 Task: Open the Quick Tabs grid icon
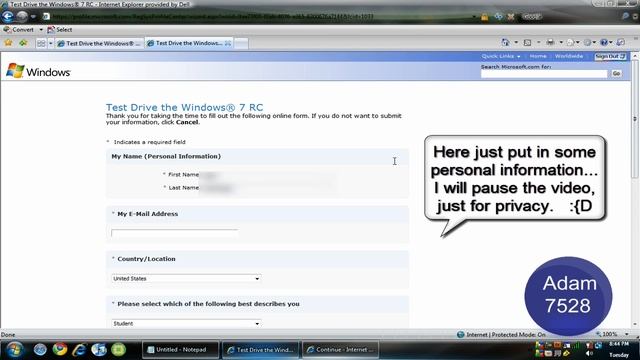[x=41, y=43]
